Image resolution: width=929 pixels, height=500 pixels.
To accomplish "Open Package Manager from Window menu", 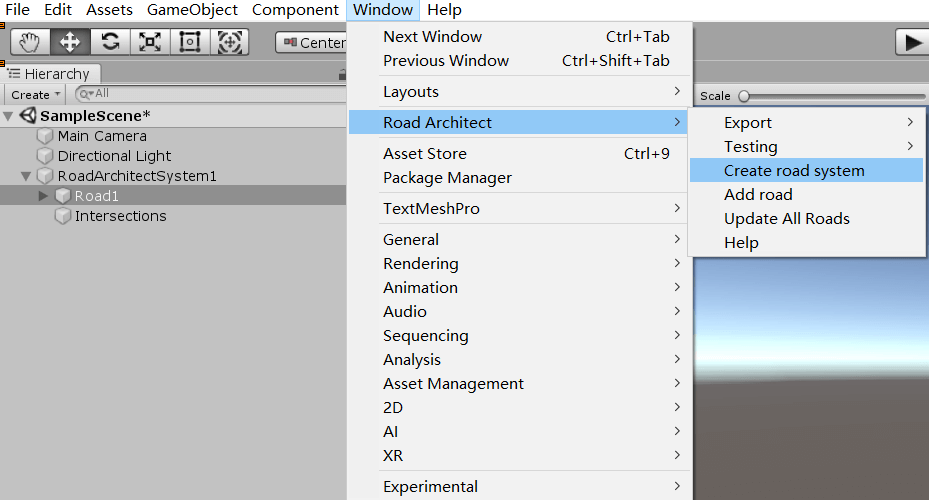I will (447, 178).
